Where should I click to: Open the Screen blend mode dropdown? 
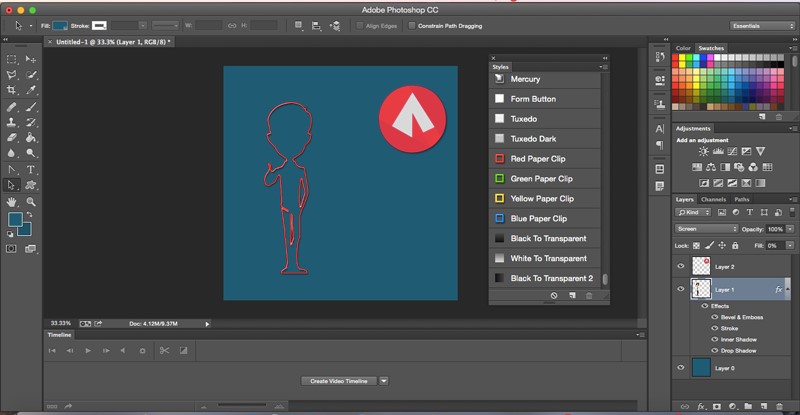[706, 229]
